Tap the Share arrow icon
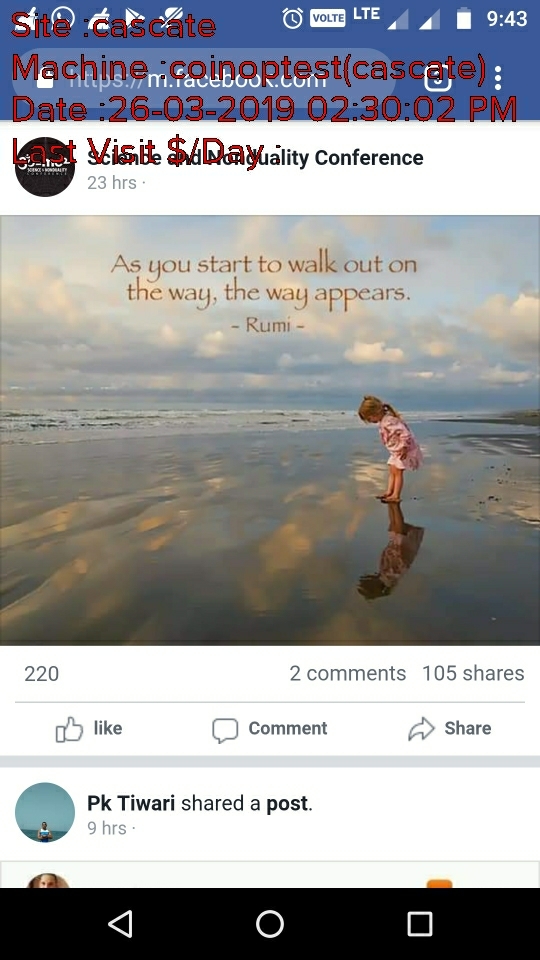Image resolution: width=540 pixels, height=960 pixels. coord(421,729)
